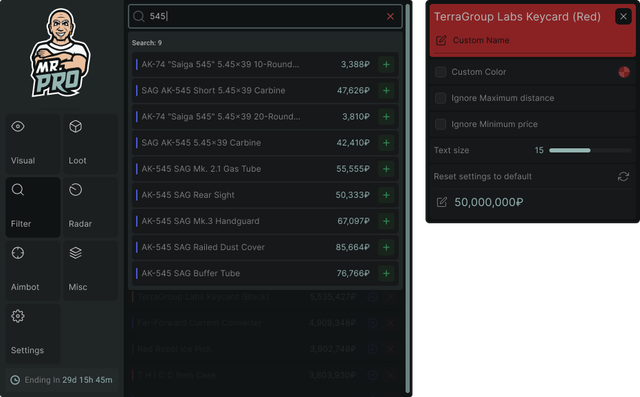Open the Aimbot crosshair section
The image size is (640, 397).
coord(33,270)
